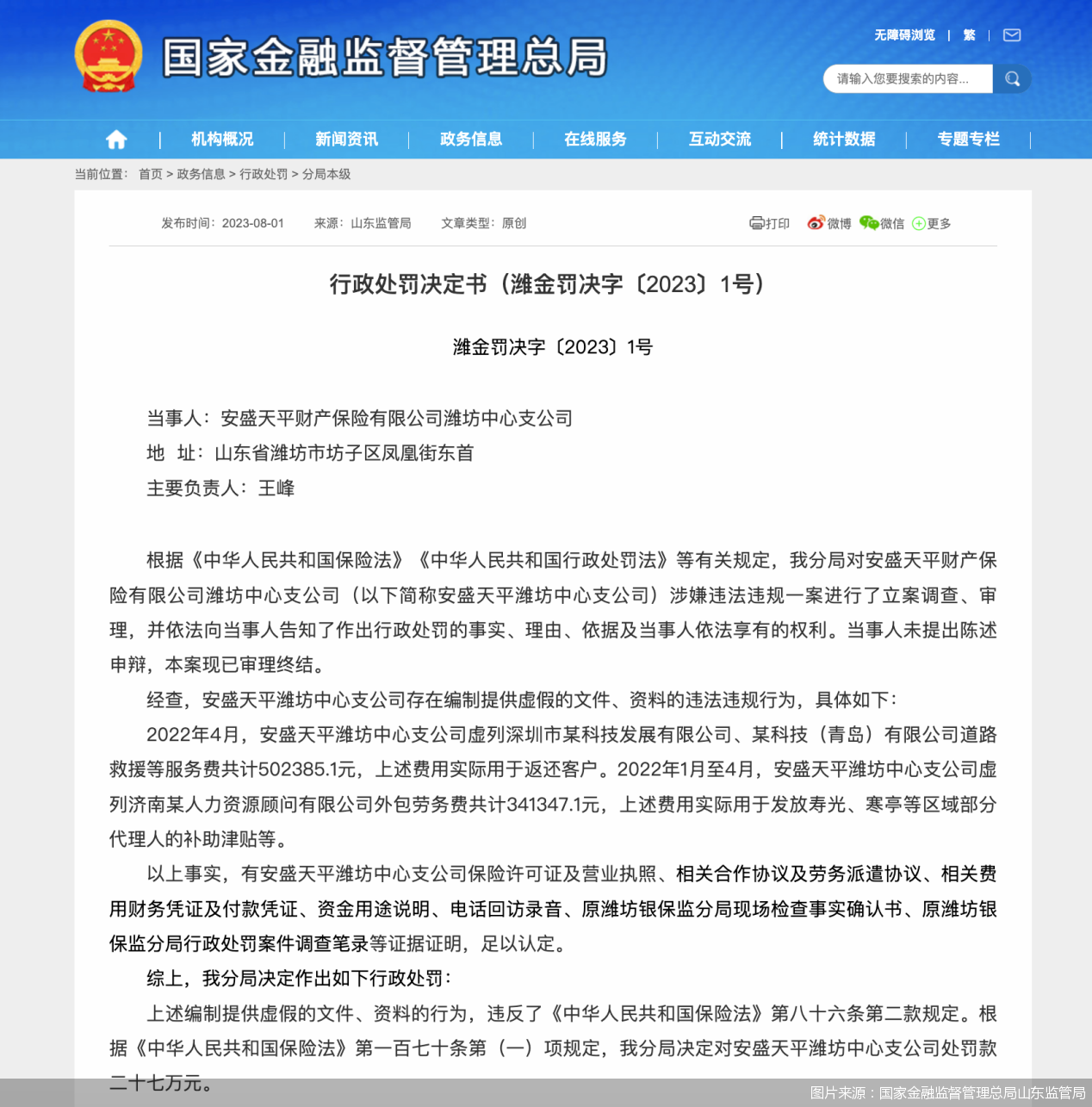This screenshot has width=1092, height=1107.
Task: Open the 新闻资讯 menu
Action: point(346,139)
